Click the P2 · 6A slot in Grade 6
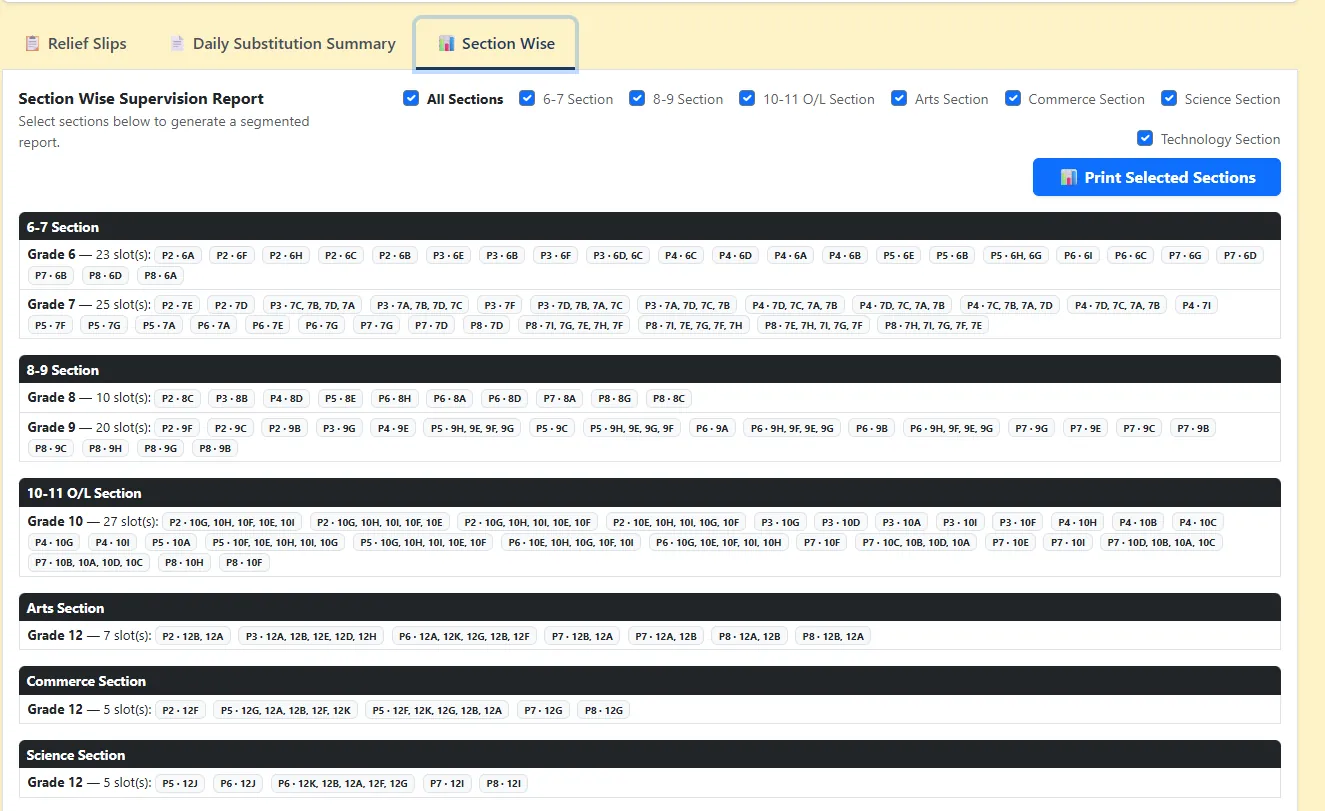 pyautogui.click(x=179, y=255)
